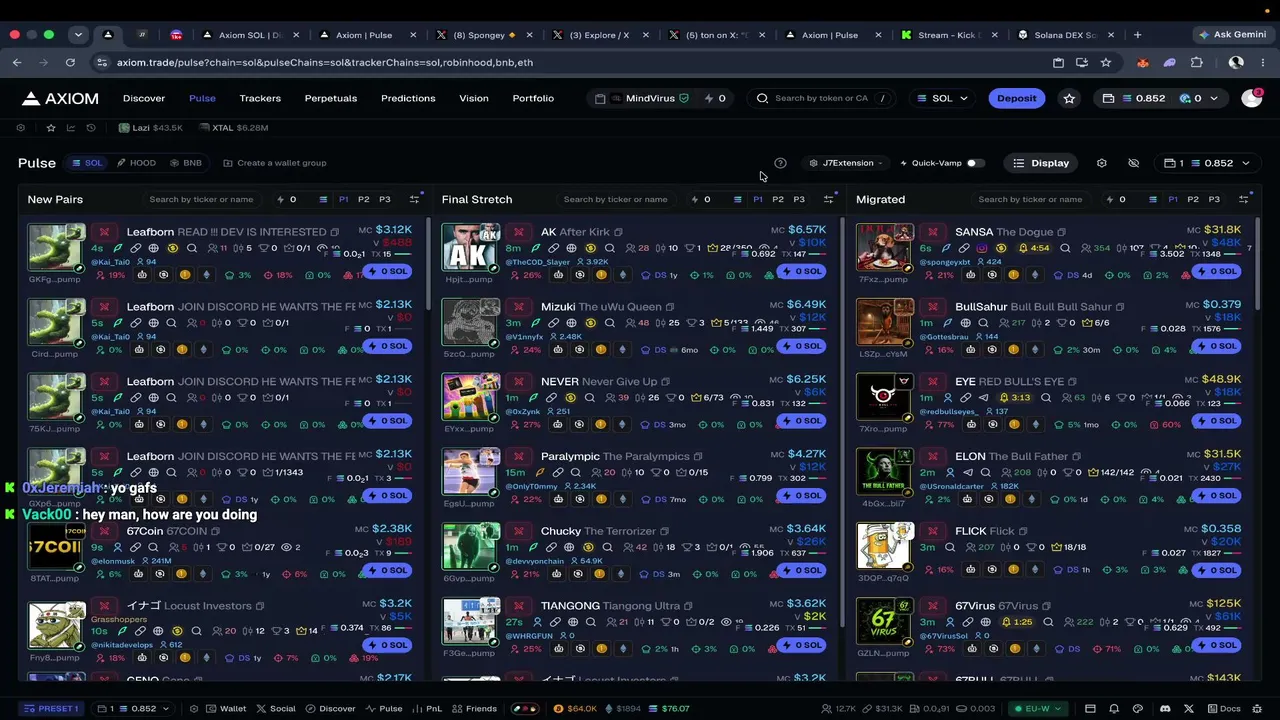Select preset P2 in New Pairs
Image resolution: width=1280 pixels, height=720 pixels.
(x=364, y=199)
